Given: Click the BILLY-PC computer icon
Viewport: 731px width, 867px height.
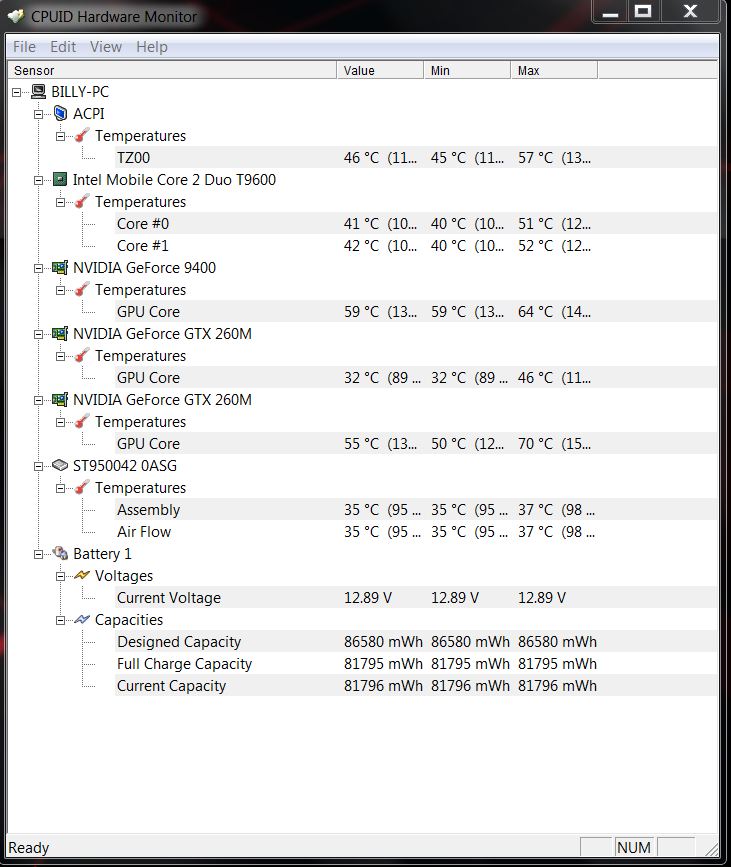Looking at the screenshot, I should [38, 92].
